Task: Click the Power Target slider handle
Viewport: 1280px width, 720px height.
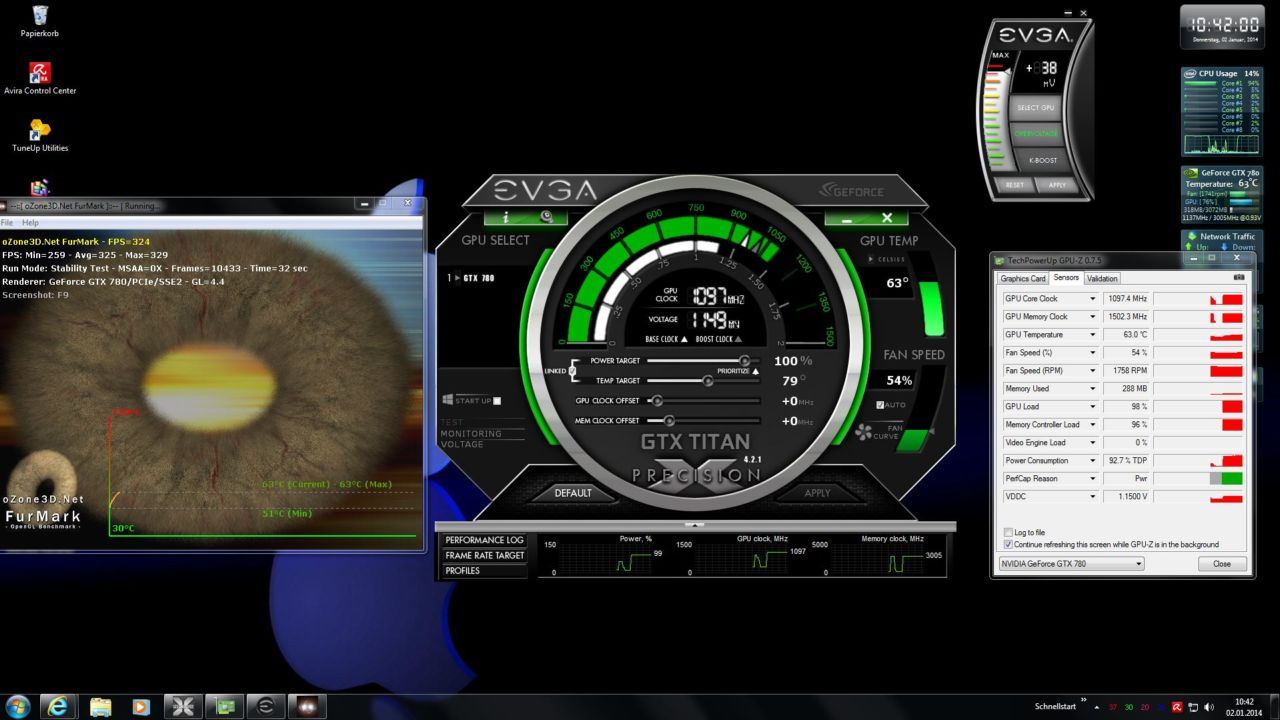Action: [744, 360]
